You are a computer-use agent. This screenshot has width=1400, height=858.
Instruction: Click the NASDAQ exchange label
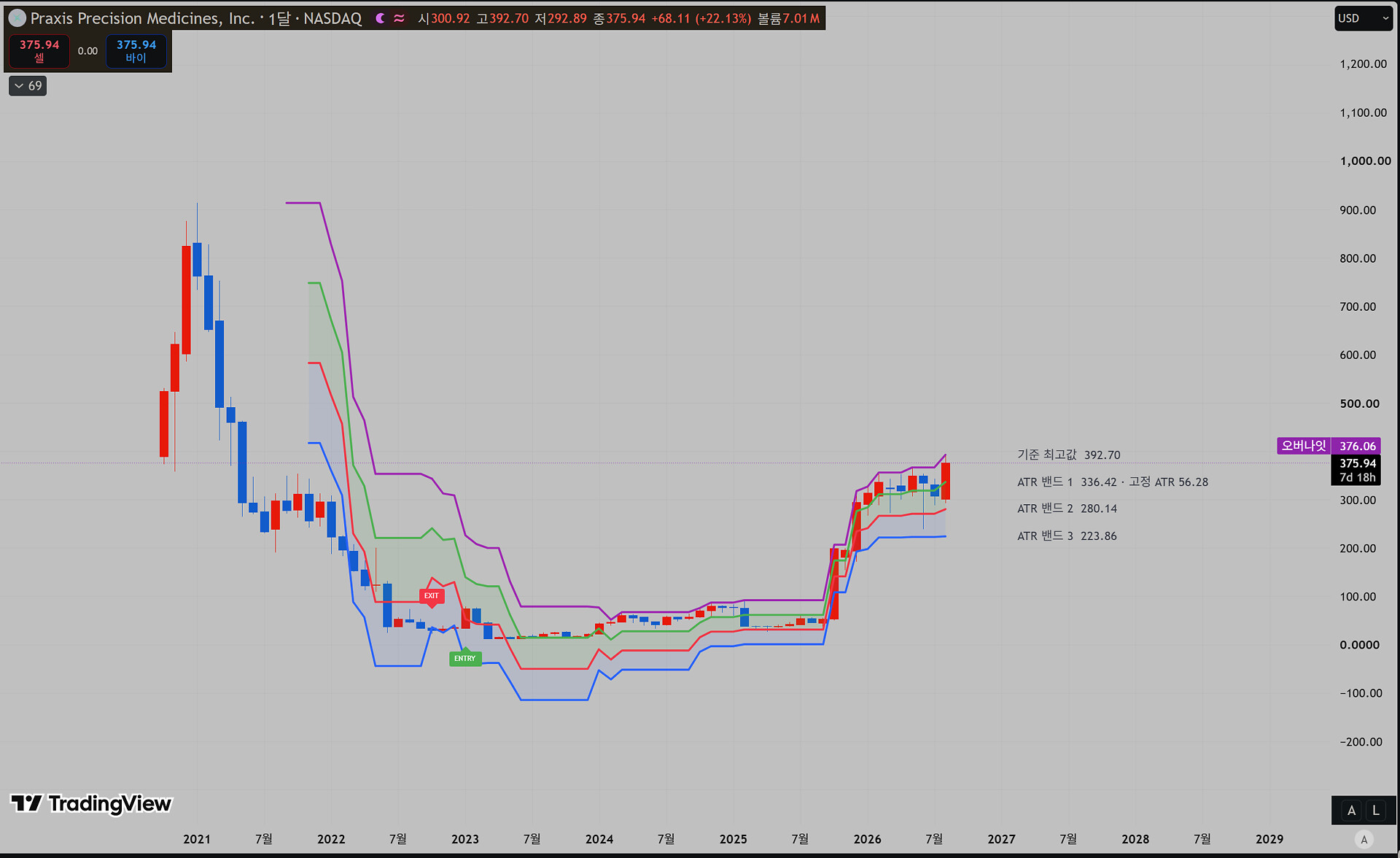332,18
